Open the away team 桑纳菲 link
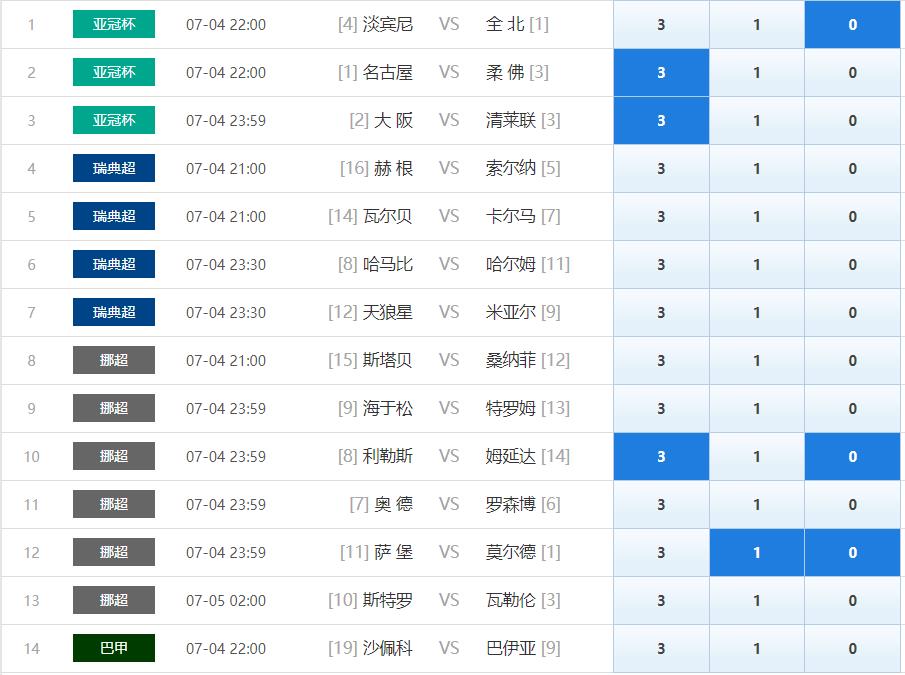The image size is (905, 675). (x=511, y=360)
